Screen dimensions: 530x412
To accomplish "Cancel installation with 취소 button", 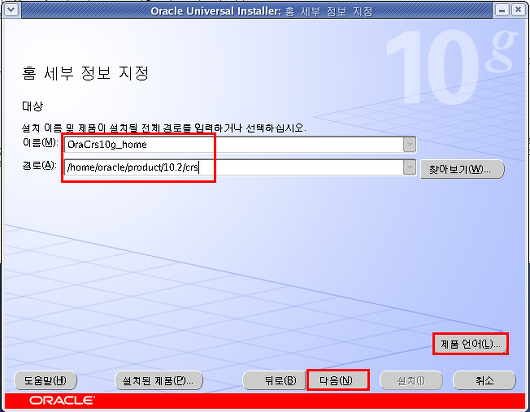I will tap(484, 381).
